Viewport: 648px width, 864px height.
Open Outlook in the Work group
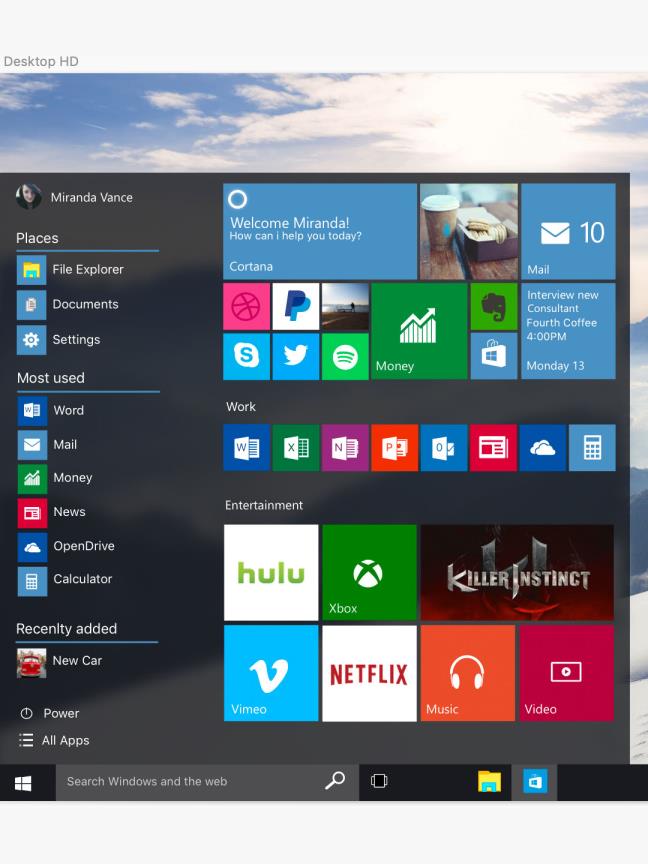(444, 447)
